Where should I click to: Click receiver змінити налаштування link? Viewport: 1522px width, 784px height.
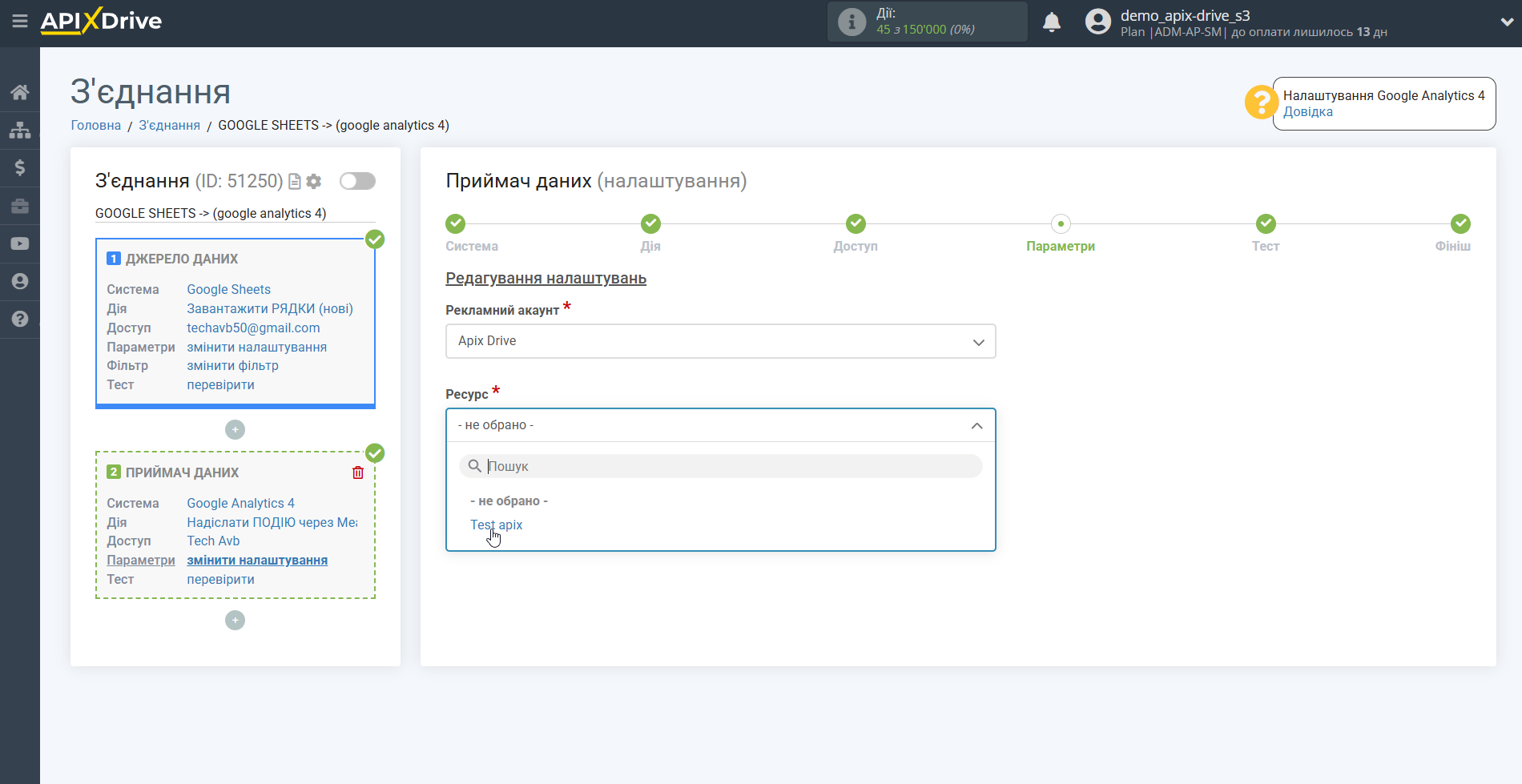(x=257, y=561)
